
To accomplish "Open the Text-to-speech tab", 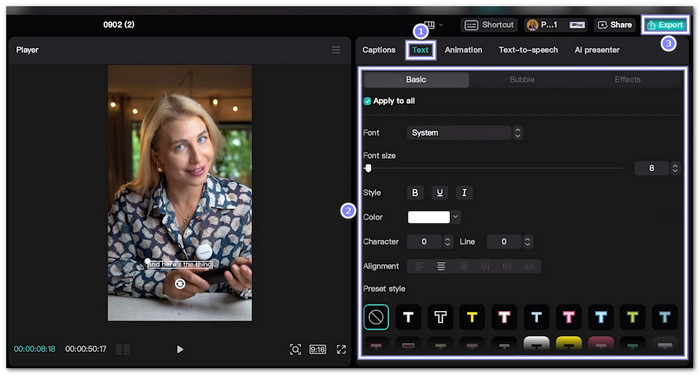I will tap(528, 50).
